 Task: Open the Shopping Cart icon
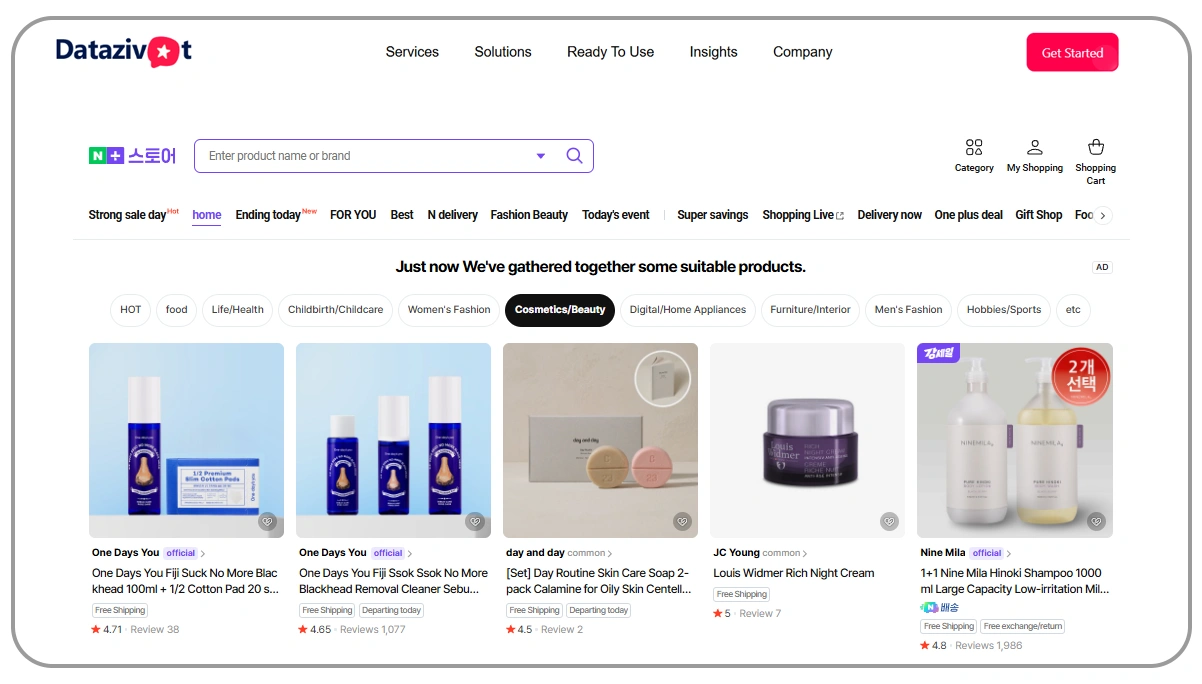[x=1096, y=147]
